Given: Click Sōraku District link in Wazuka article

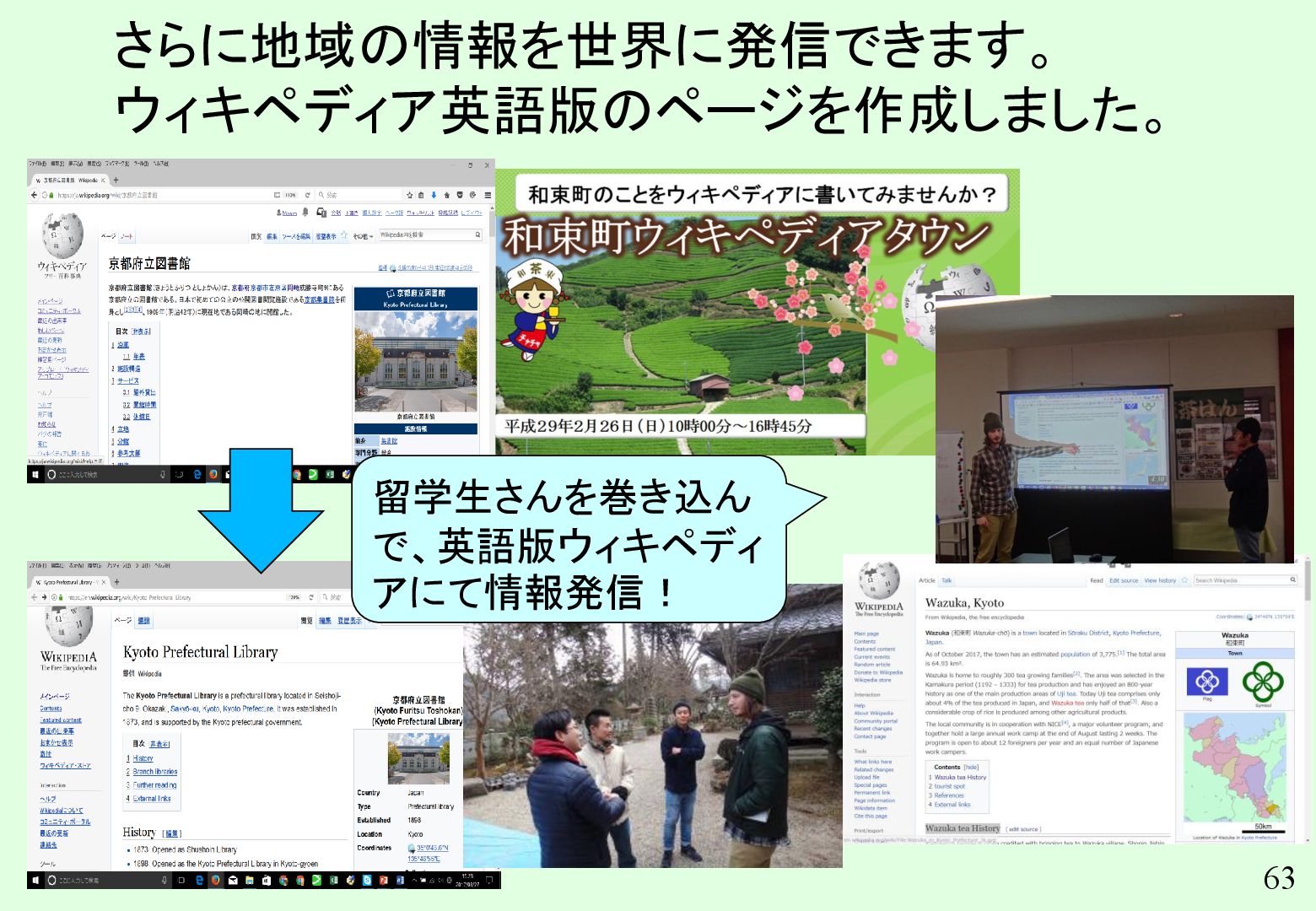Looking at the screenshot, I should click(1088, 633).
